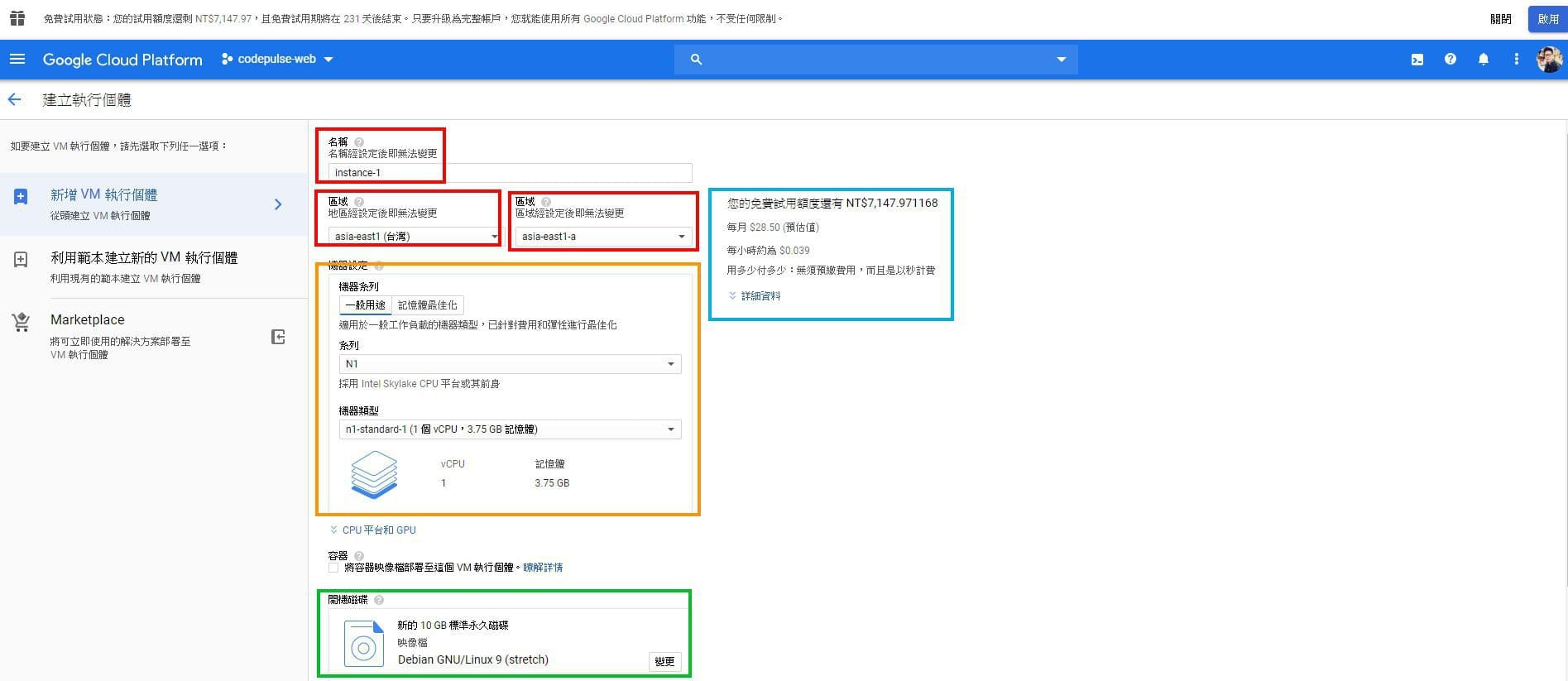Click the search magnifier icon
The image size is (1568, 681).
pos(696,60)
